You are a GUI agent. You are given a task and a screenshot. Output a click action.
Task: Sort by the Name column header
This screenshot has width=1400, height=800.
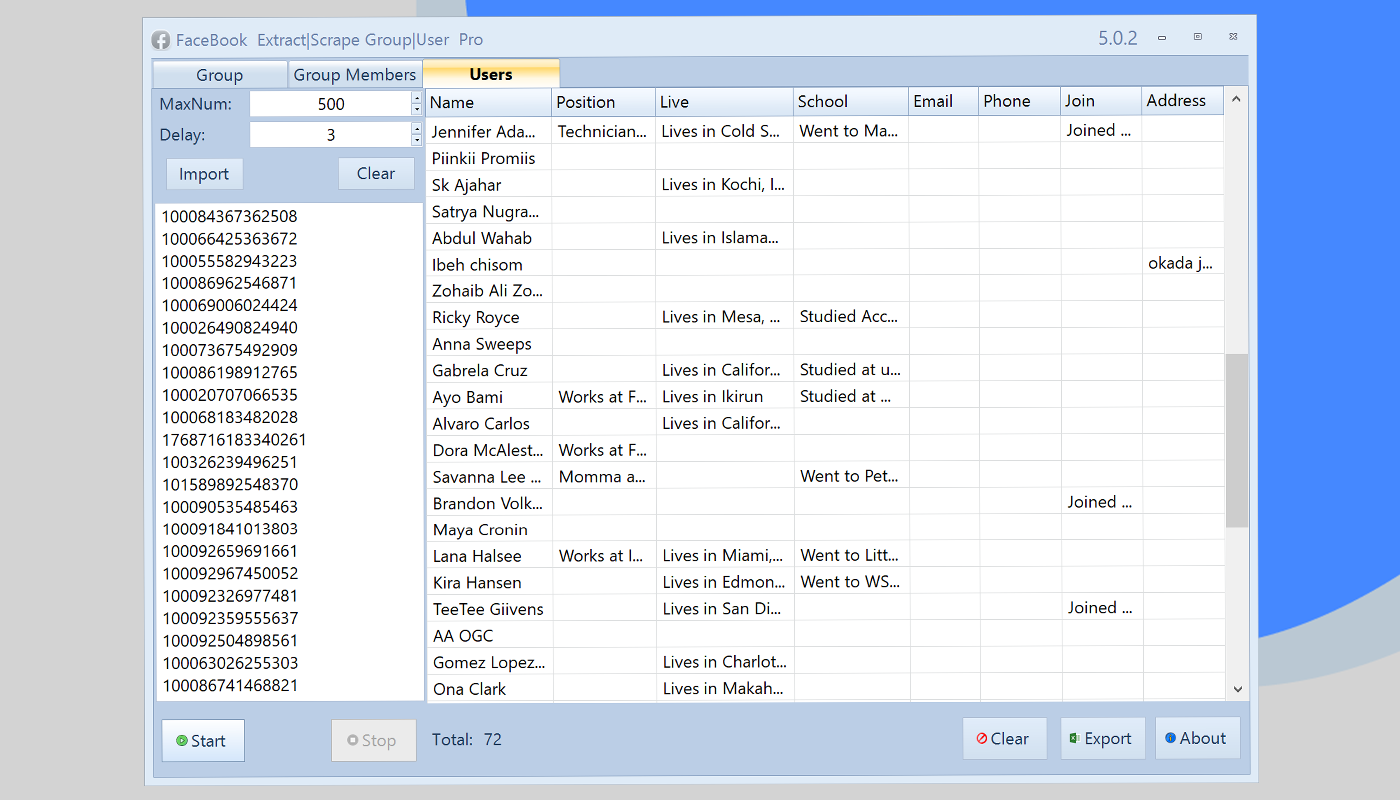489,102
